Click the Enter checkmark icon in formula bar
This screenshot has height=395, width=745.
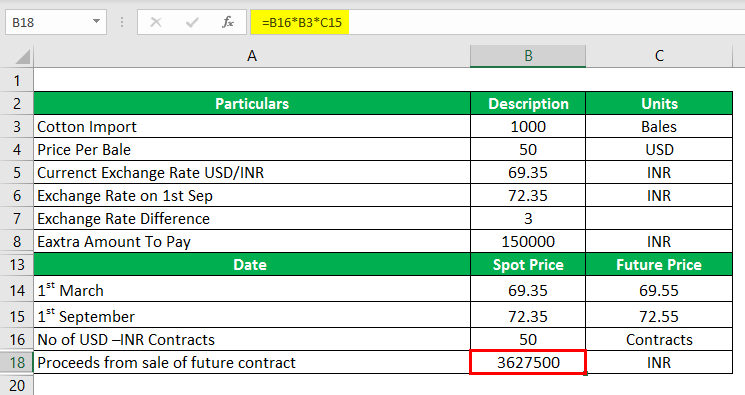click(x=192, y=22)
